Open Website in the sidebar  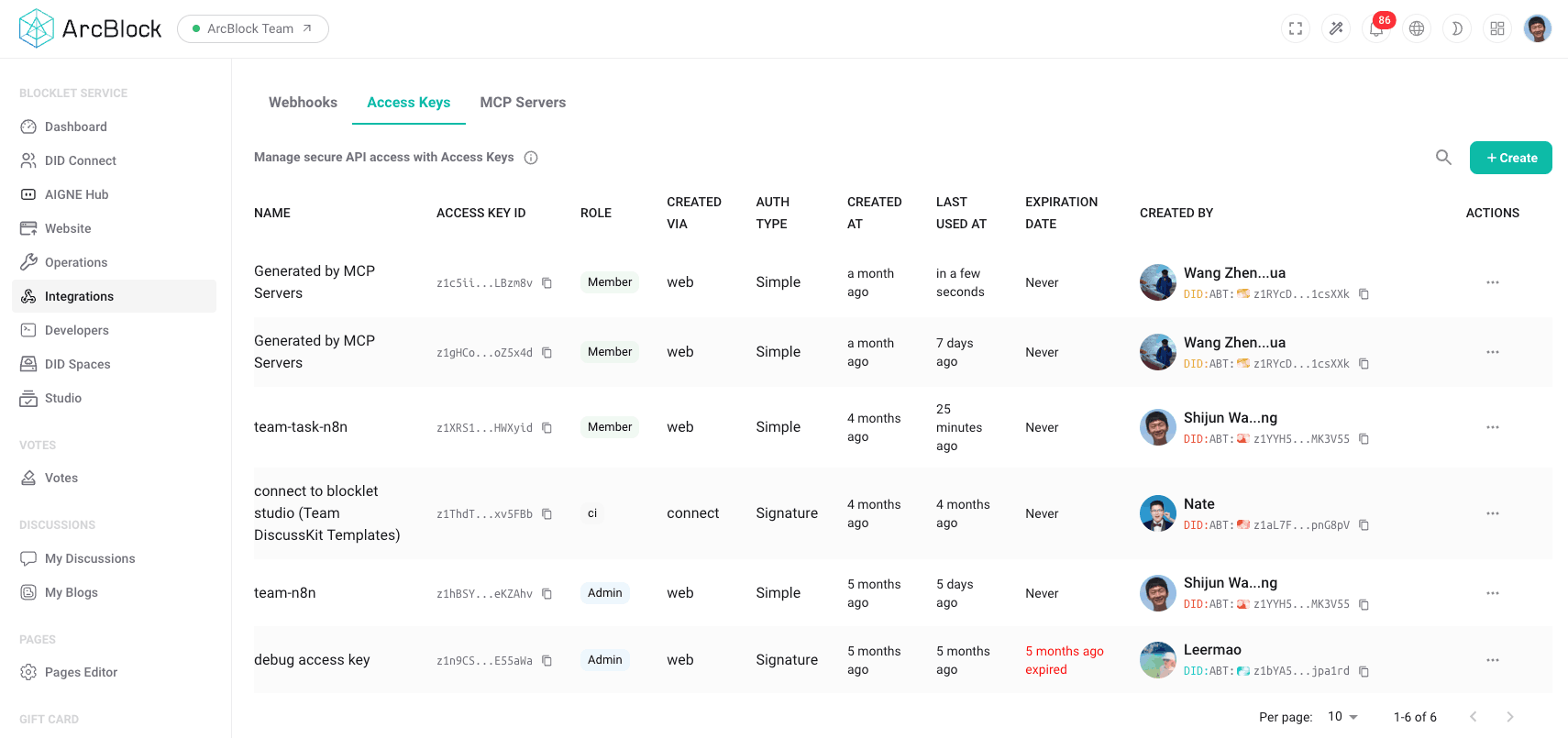[114, 228]
